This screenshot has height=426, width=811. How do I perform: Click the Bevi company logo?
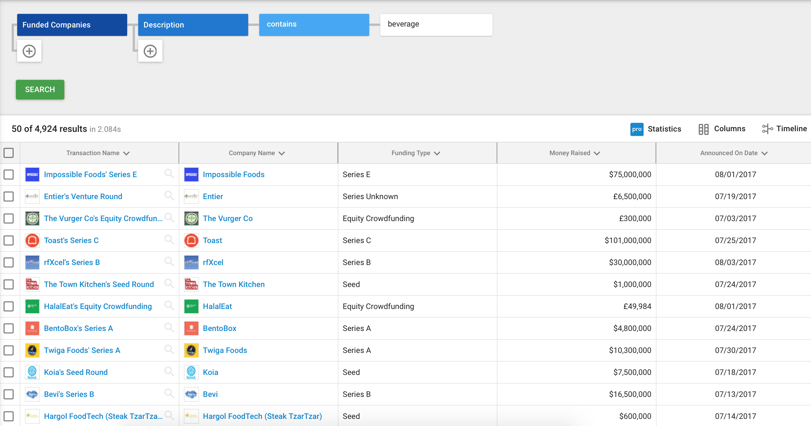coord(191,394)
